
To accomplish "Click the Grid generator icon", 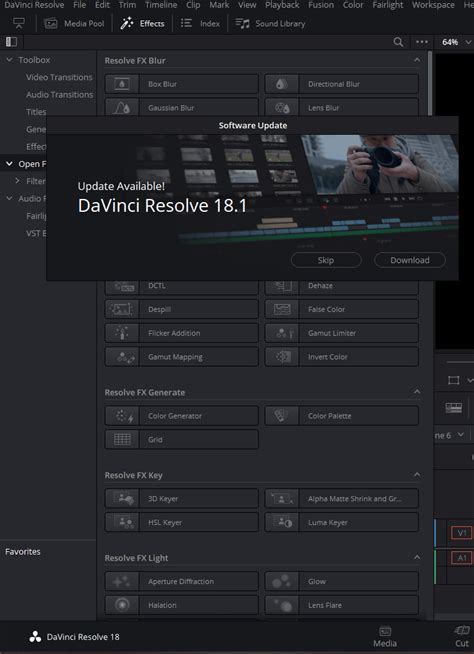I will coord(121,439).
